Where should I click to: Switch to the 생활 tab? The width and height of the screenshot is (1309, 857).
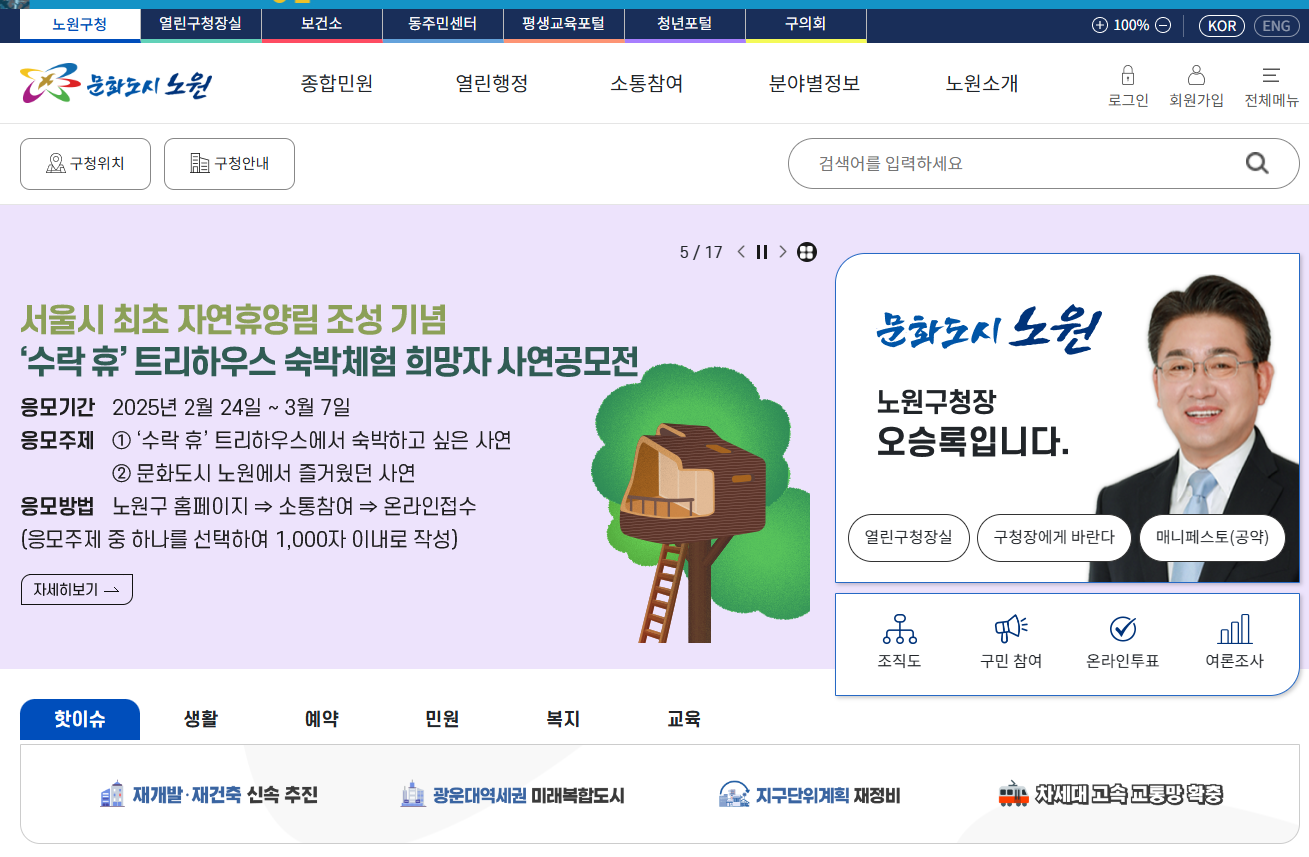coord(200,719)
